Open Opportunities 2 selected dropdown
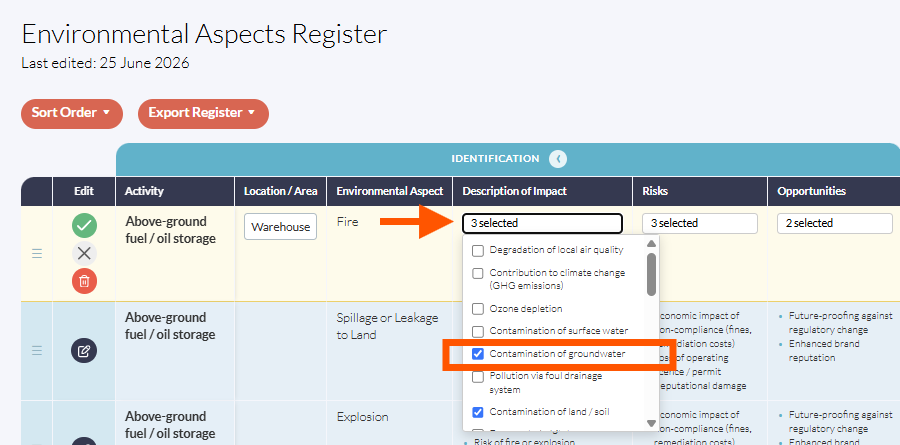This screenshot has width=900, height=445. pyautogui.click(x=835, y=223)
